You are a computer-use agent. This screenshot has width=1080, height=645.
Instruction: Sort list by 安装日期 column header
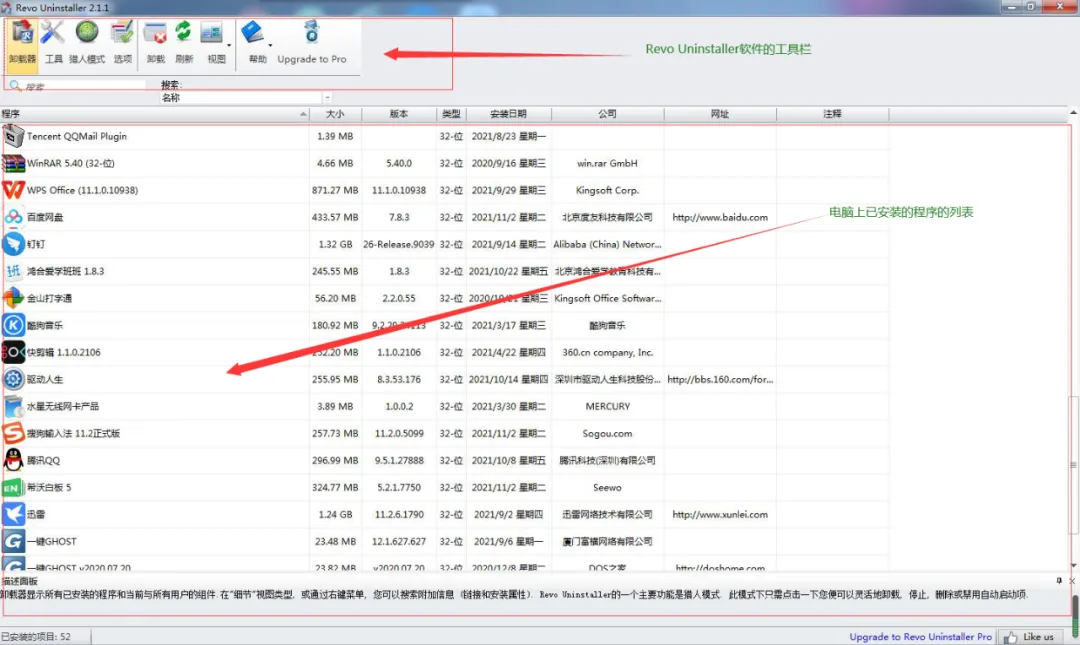[x=507, y=114]
